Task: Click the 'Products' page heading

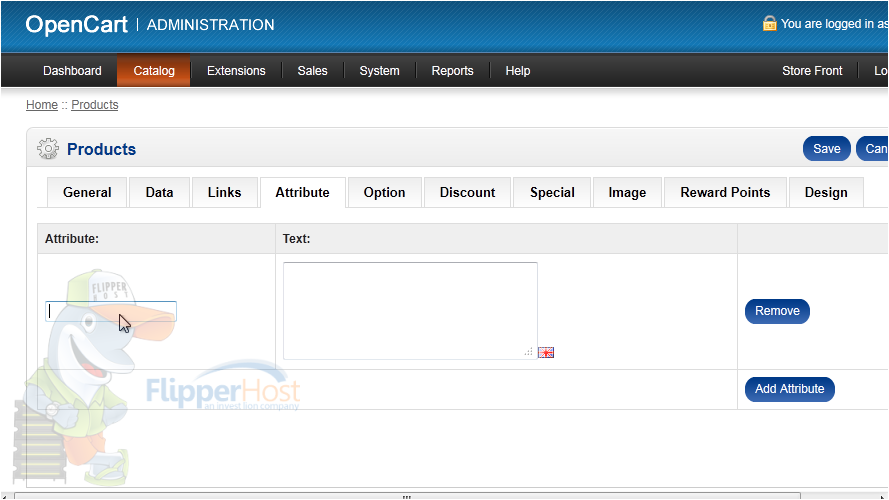Action: click(x=101, y=149)
